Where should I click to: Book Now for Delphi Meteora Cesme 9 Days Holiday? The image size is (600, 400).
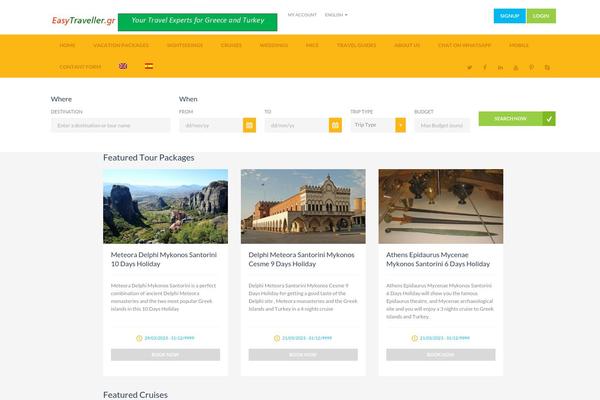(x=303, y=355)
